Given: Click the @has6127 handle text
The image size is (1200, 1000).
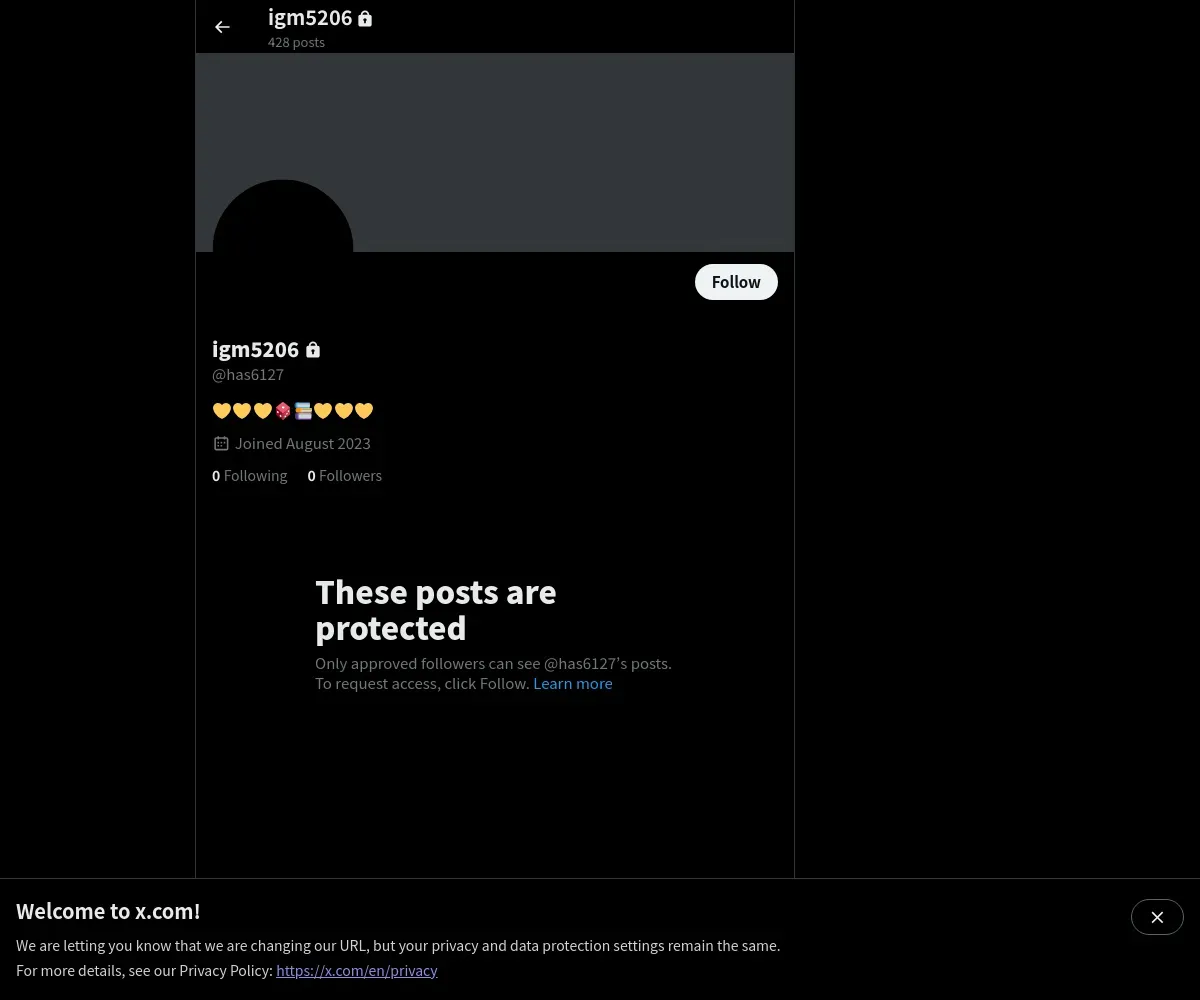Looking at the screenshot, I should pos(248,374).
